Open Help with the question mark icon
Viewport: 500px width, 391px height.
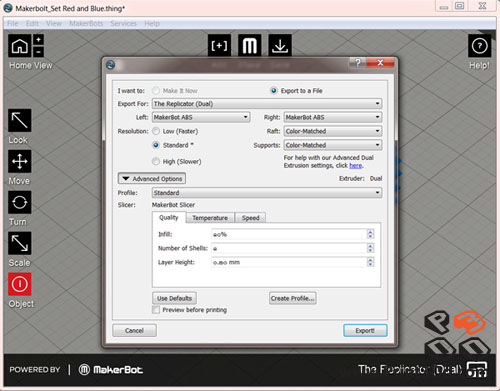pyautogui.click(x=480, y=46)
